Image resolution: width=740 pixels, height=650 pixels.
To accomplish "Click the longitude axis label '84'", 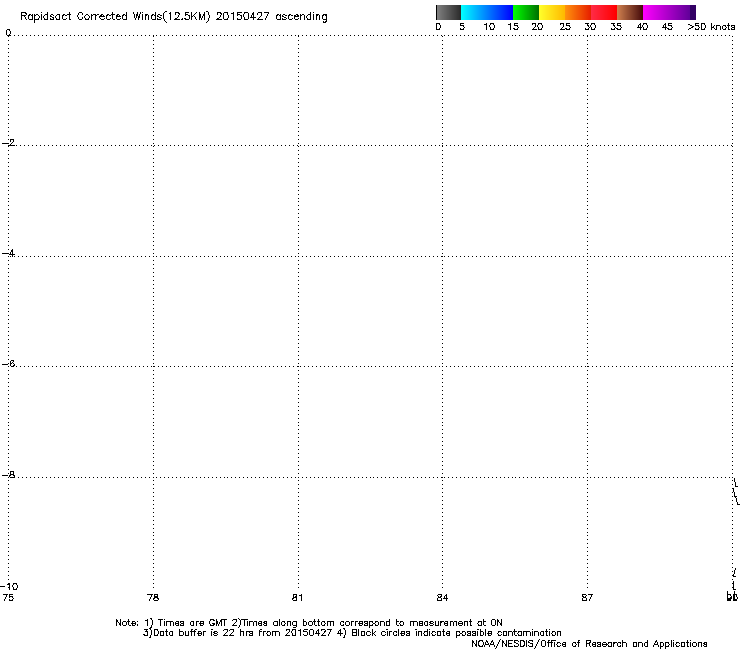I will (x=442, y=598).
